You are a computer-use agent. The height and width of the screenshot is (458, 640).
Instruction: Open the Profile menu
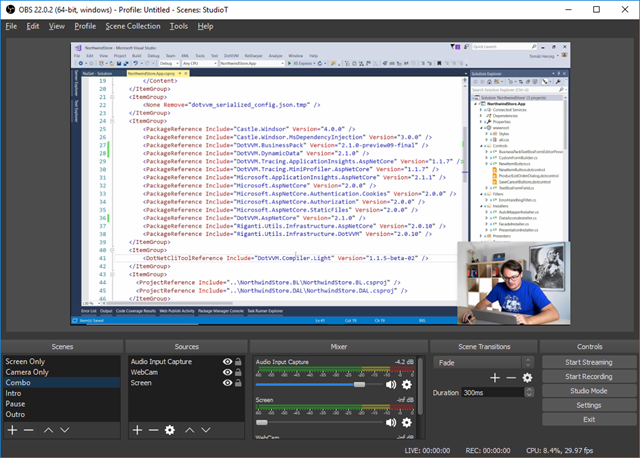(x=85, y=26)
